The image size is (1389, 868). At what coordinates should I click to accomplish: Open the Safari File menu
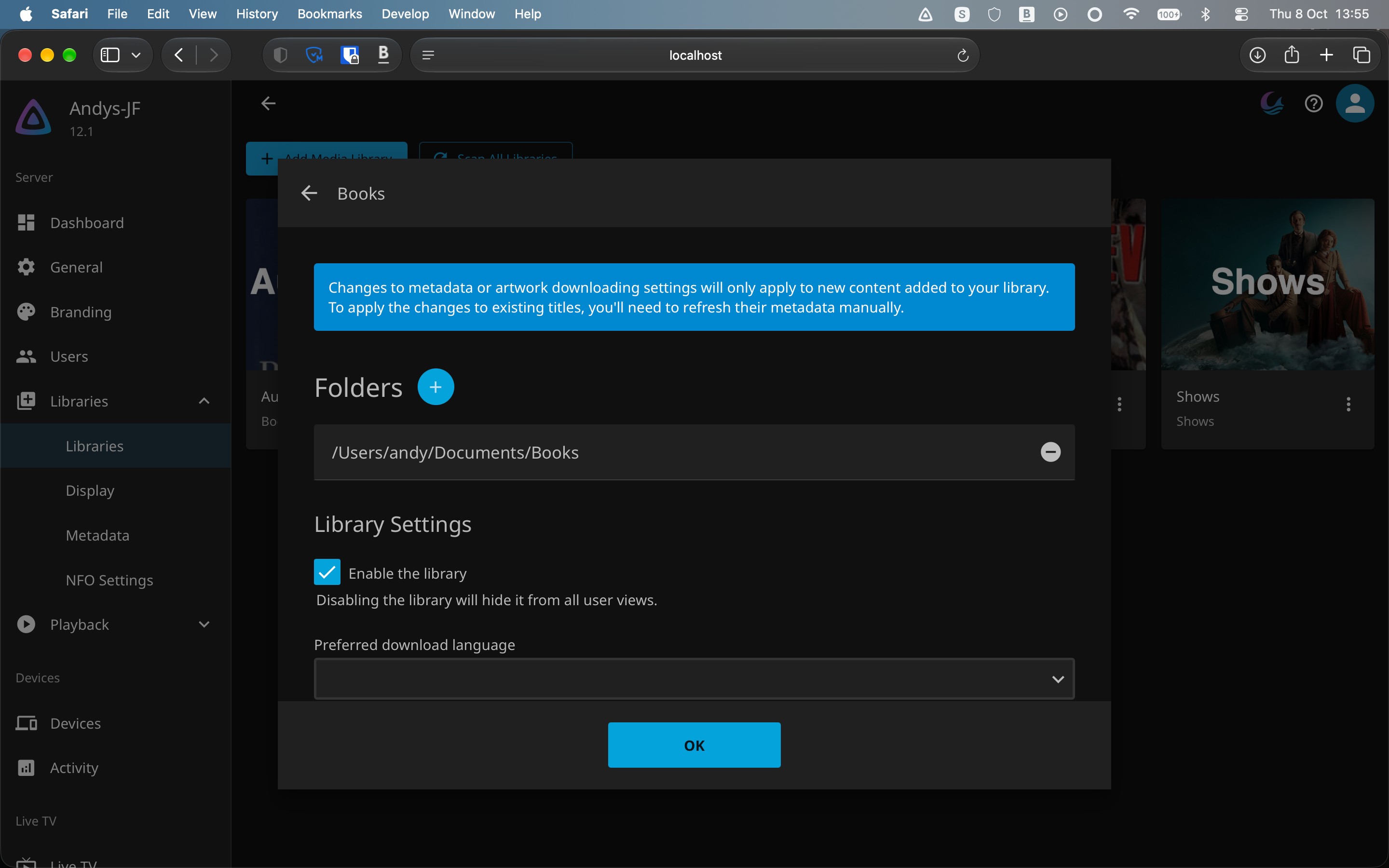tap(117, 14)
